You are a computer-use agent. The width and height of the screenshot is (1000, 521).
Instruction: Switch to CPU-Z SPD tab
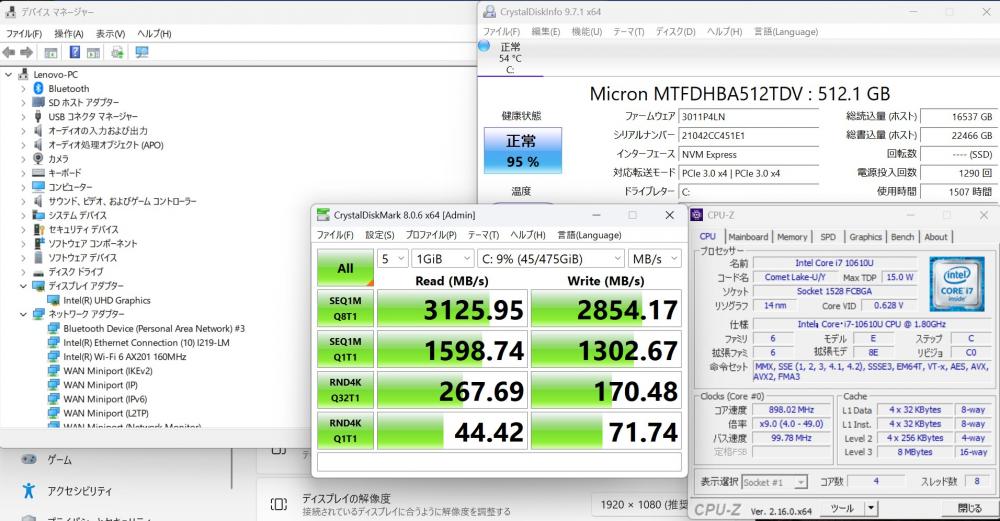(828, 237)
